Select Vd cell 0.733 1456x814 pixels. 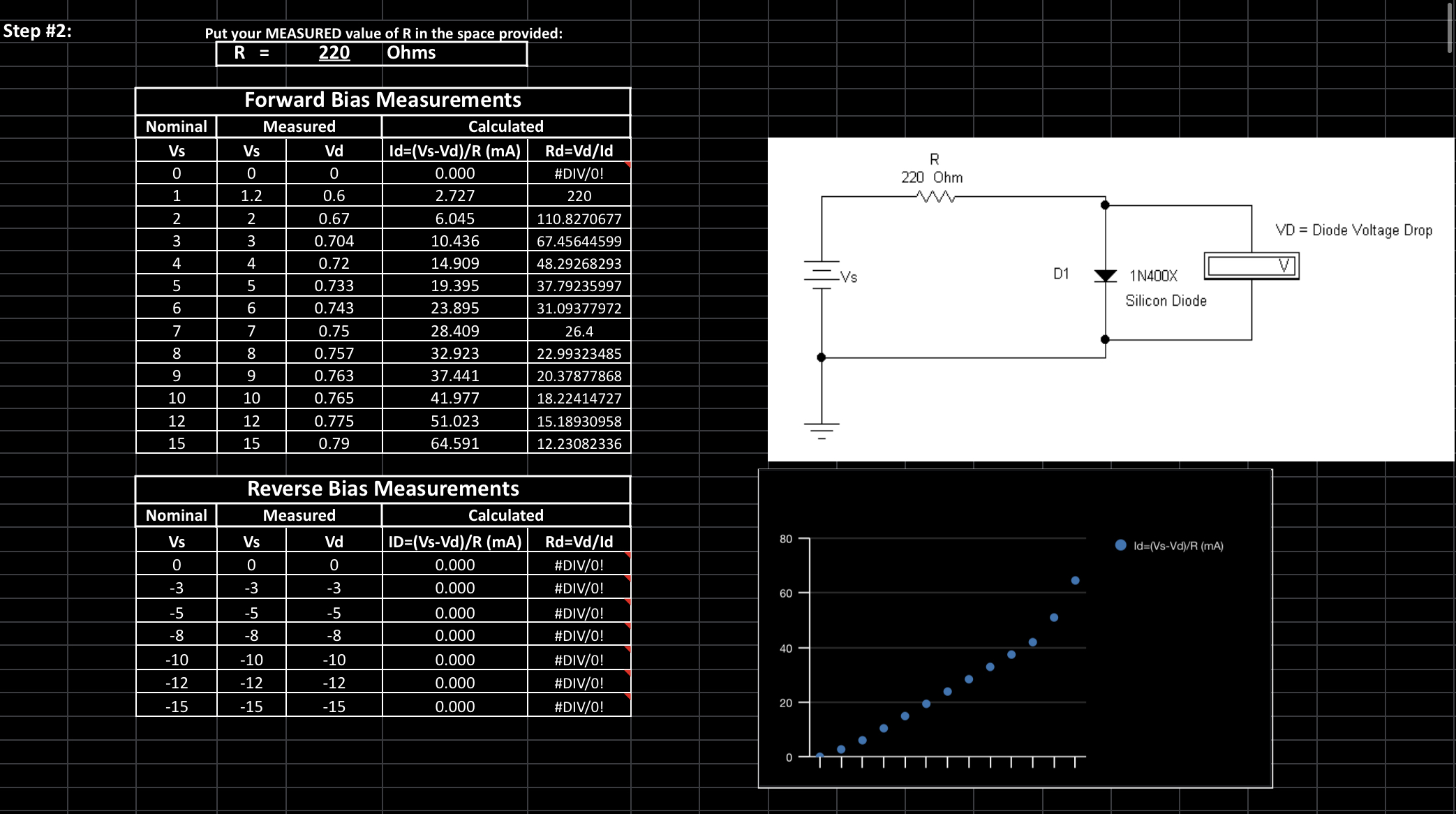pos(334,286)
